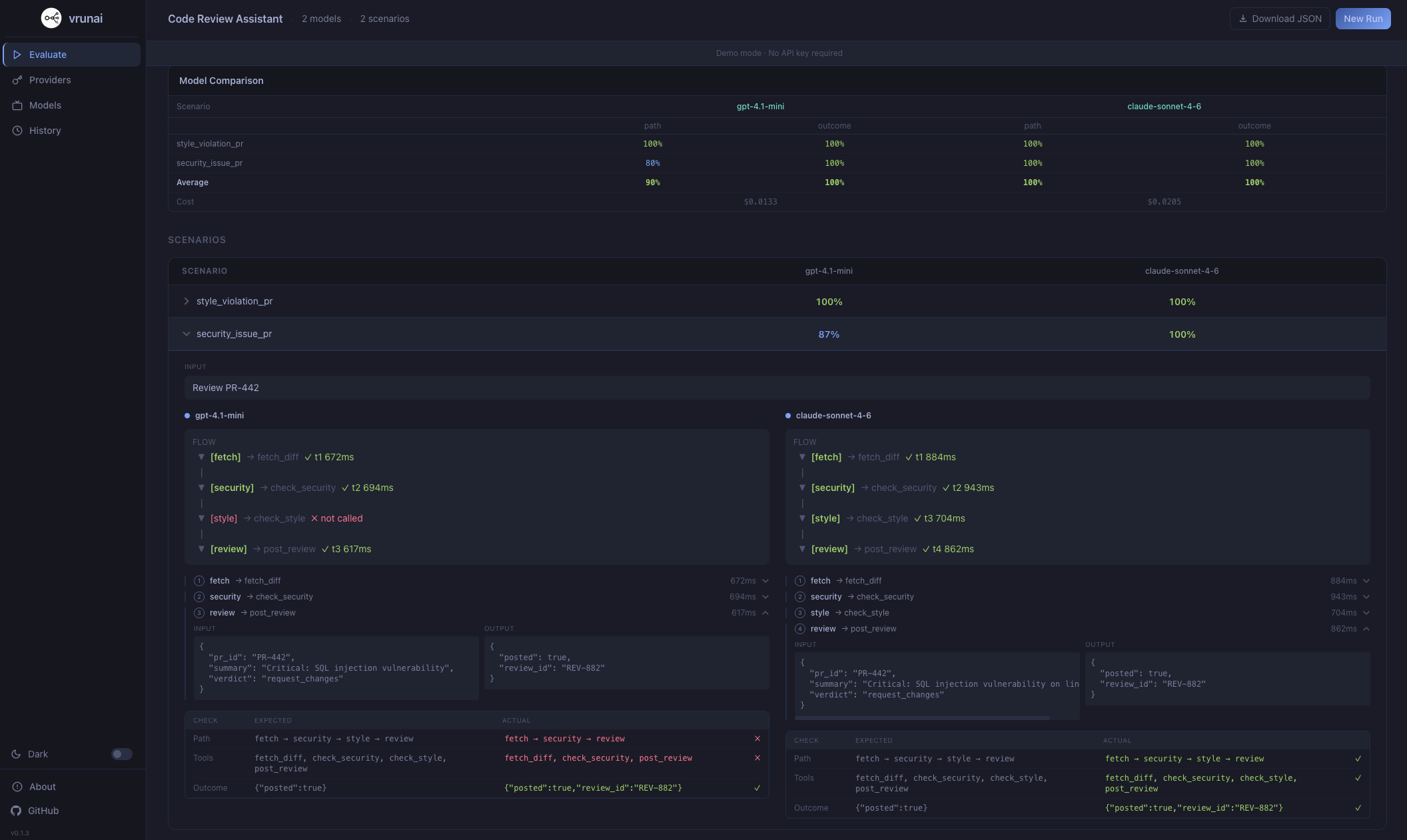The width and height of the screenshot is (1407, 840).
Task: Expand claude style step 704ms chevron
Action: (1366, 613)
